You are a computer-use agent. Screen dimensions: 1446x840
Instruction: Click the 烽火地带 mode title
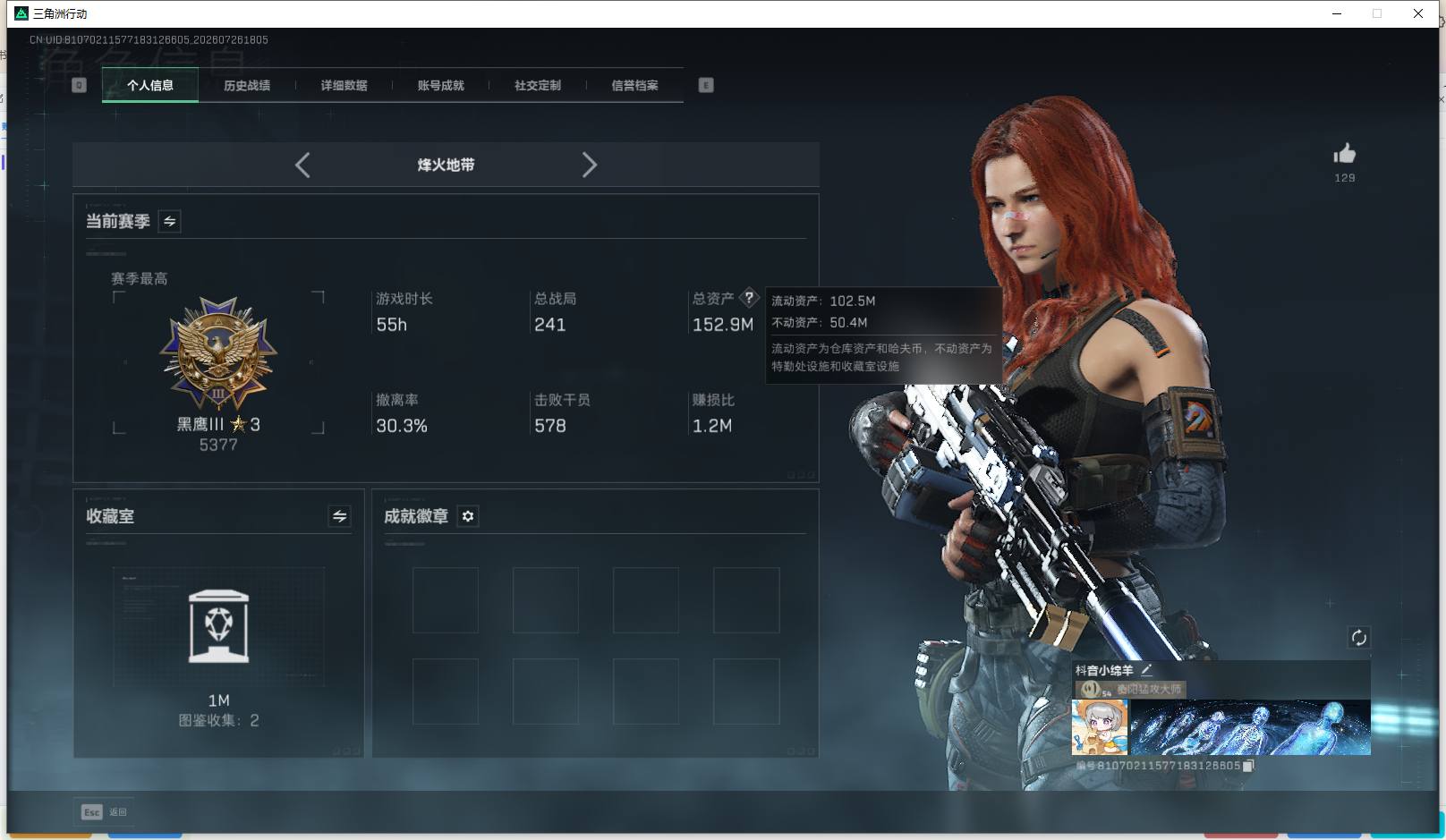click(x=447, y=165)
